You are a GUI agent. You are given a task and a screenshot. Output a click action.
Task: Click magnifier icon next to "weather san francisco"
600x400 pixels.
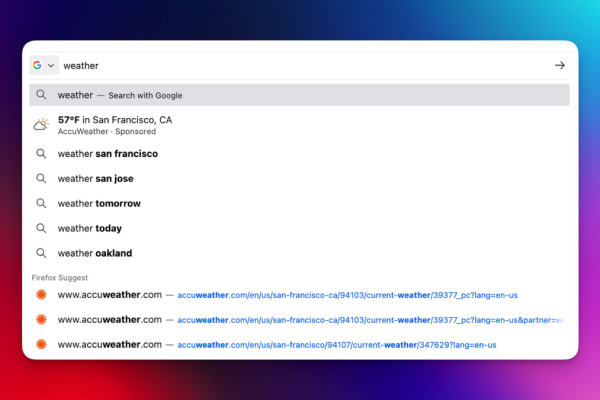41,154
